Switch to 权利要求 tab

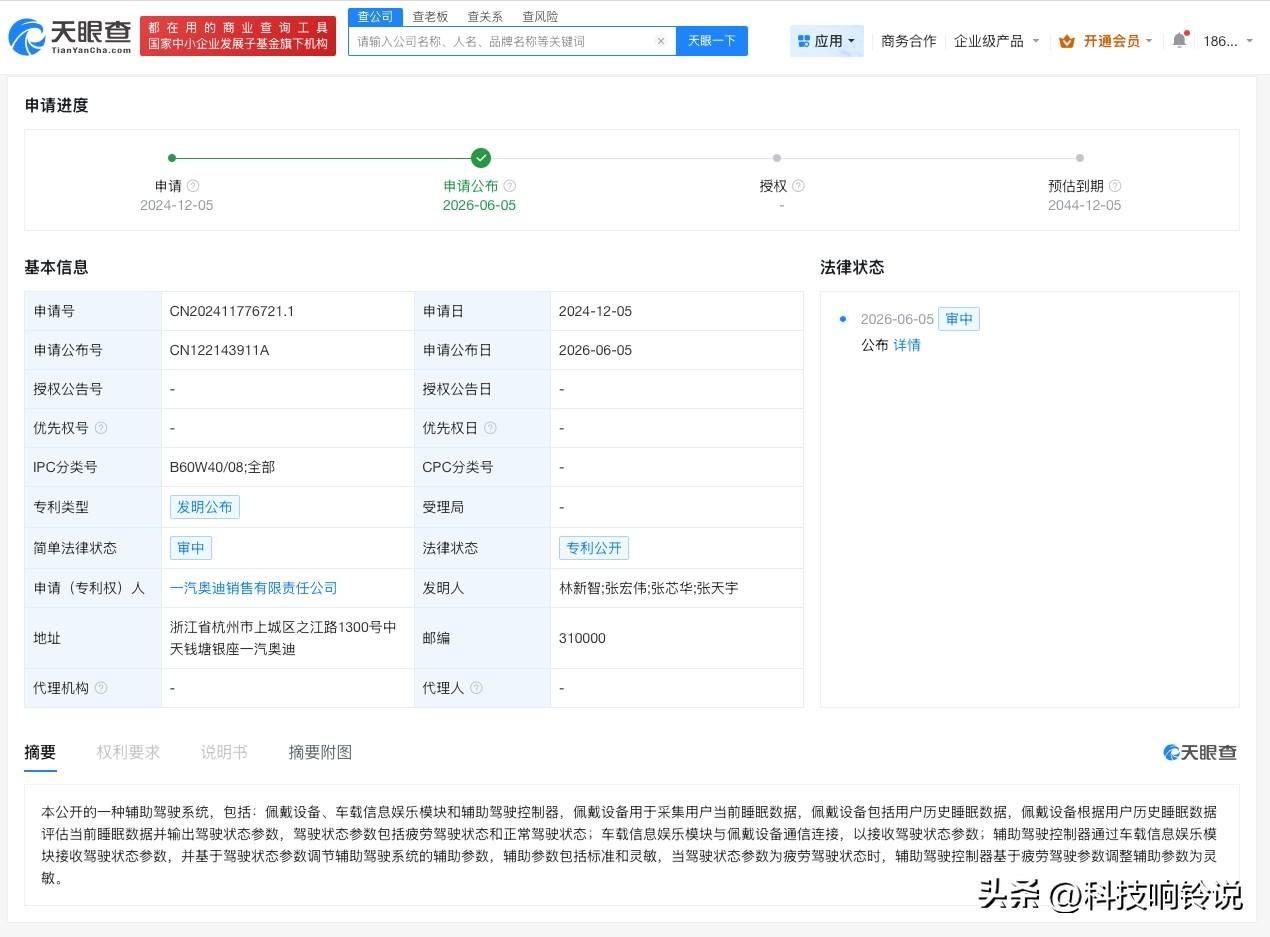[128, 752]
